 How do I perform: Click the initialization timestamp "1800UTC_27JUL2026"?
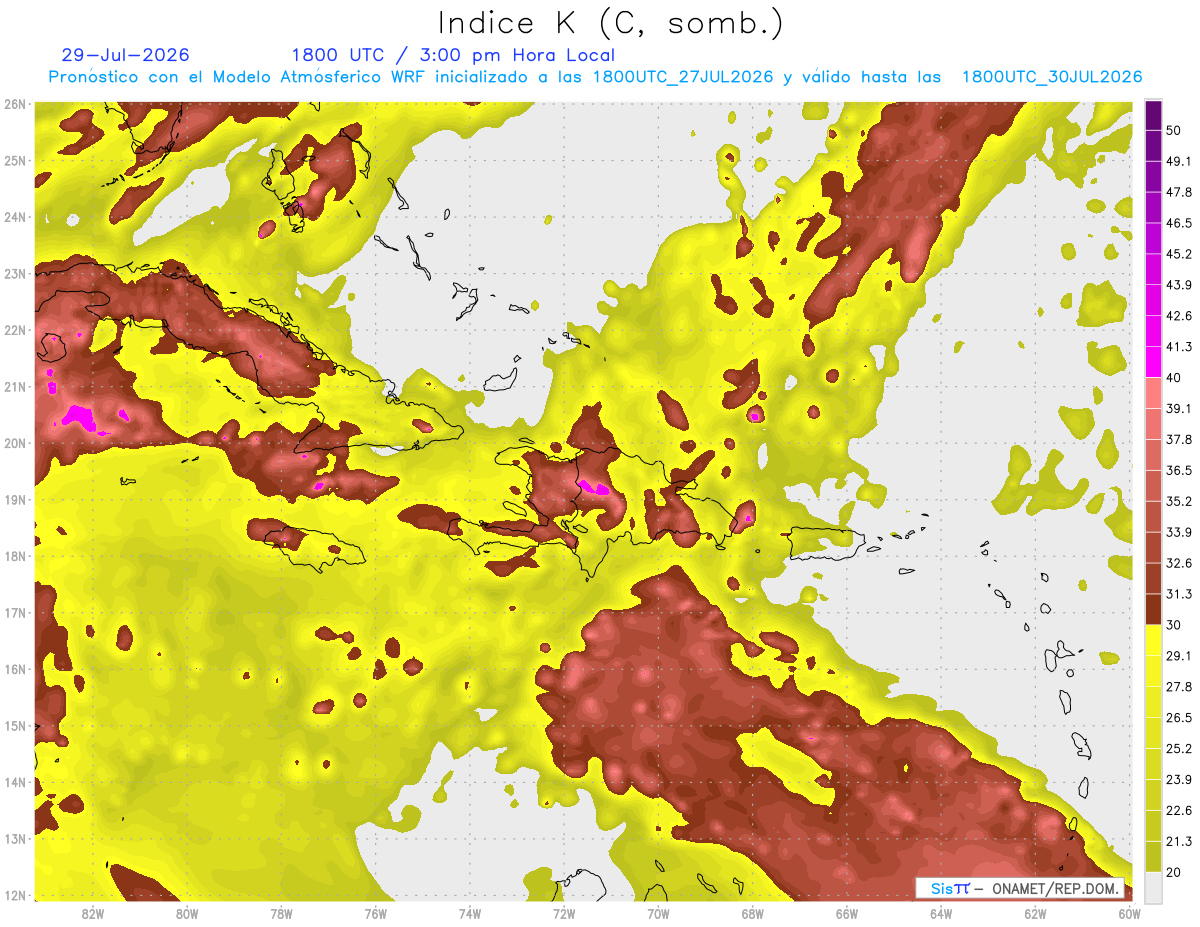(x=682, y=77)
